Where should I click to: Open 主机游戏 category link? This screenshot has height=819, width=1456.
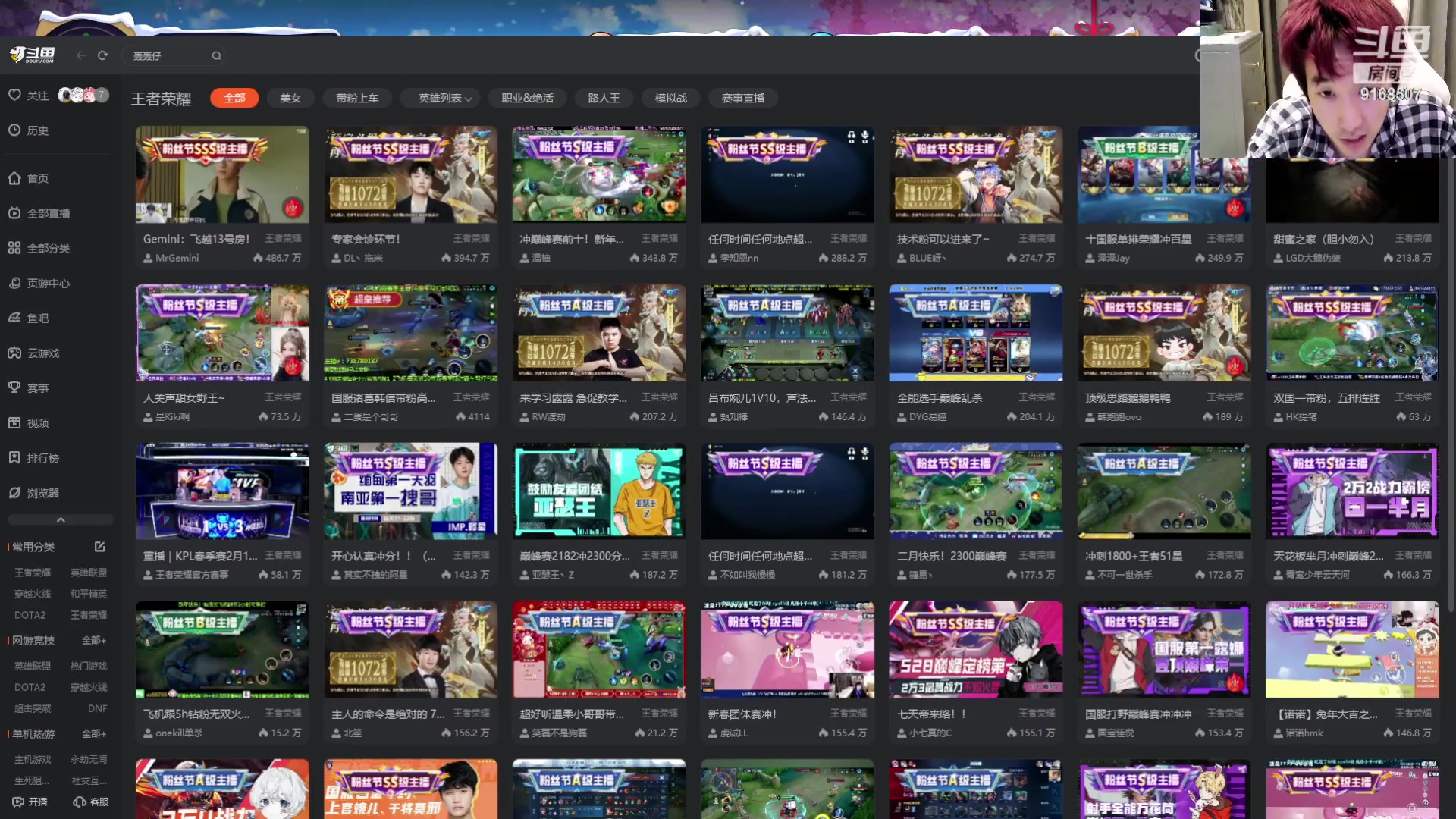tap(33, 759)
